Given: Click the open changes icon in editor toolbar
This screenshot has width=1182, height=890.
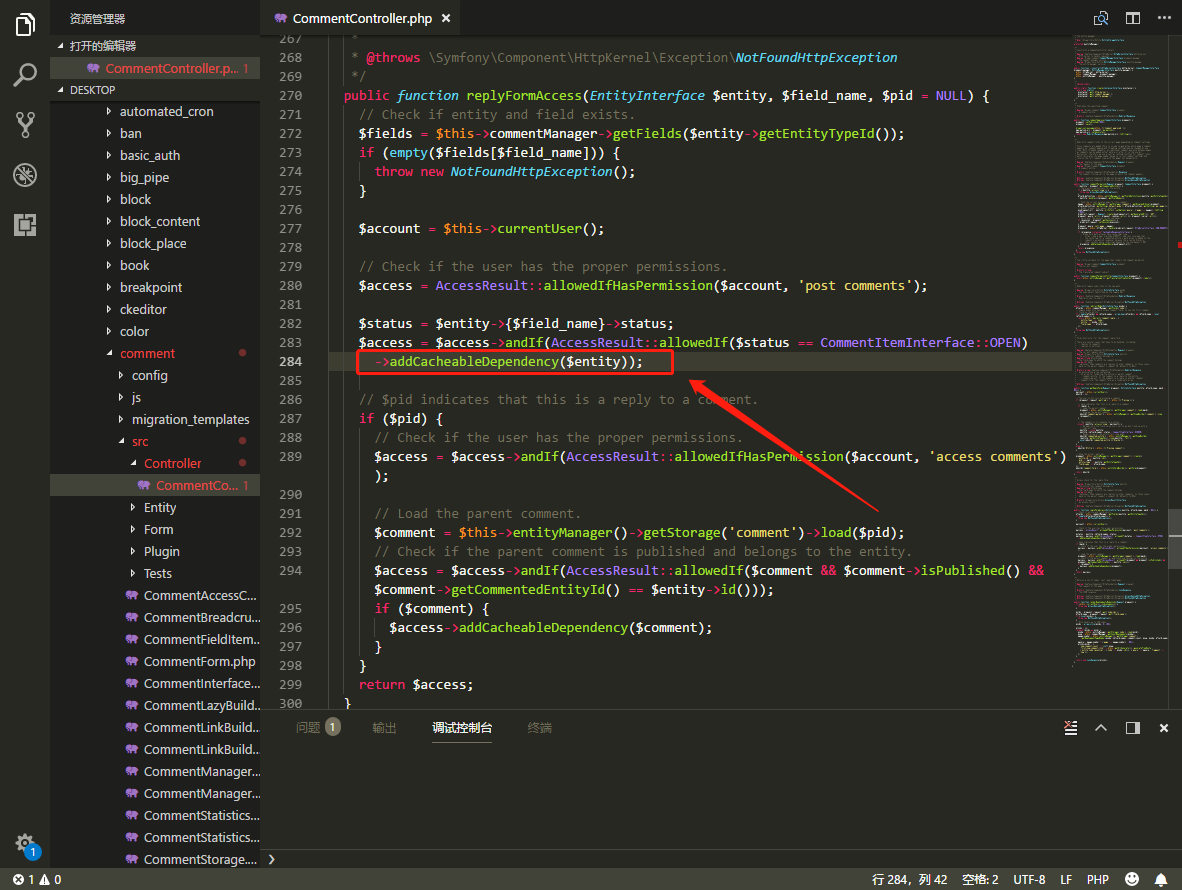Looking at the screenshot, I should 1101,18.
